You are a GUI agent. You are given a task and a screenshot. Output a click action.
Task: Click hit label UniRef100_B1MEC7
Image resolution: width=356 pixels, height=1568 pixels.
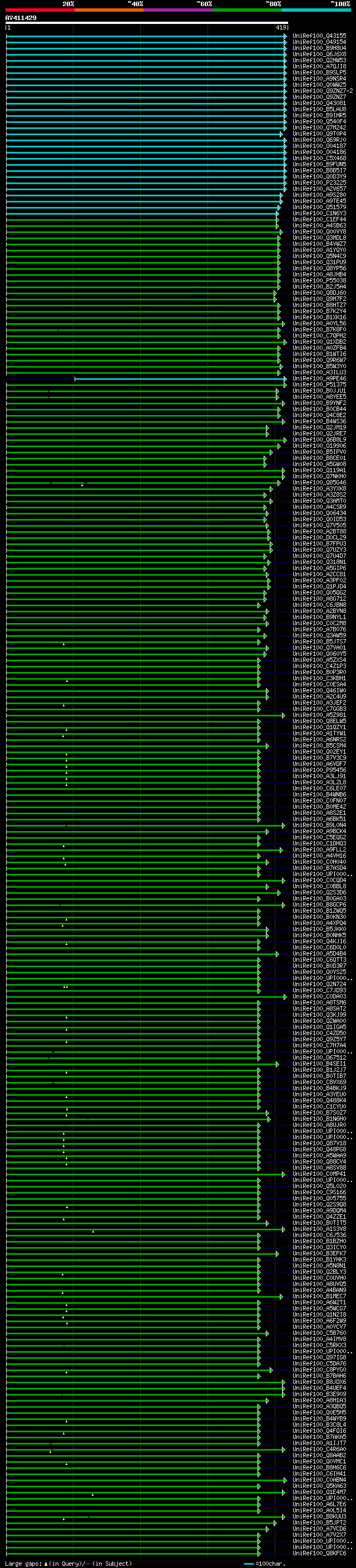pos(319,1296)
